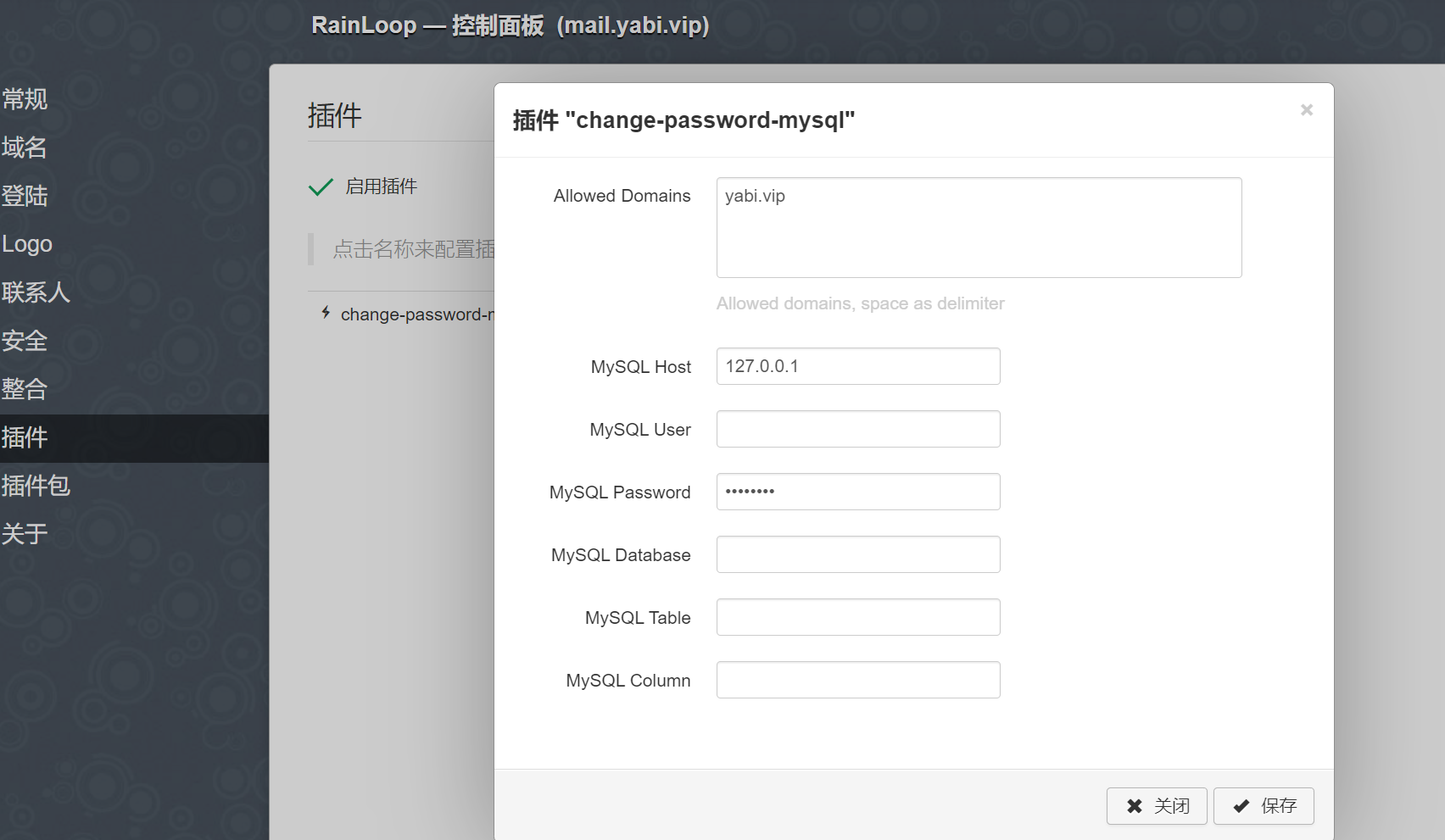
Task: Click the lightning icon beside change-password plugin
Action: click(x=326, y=313)
